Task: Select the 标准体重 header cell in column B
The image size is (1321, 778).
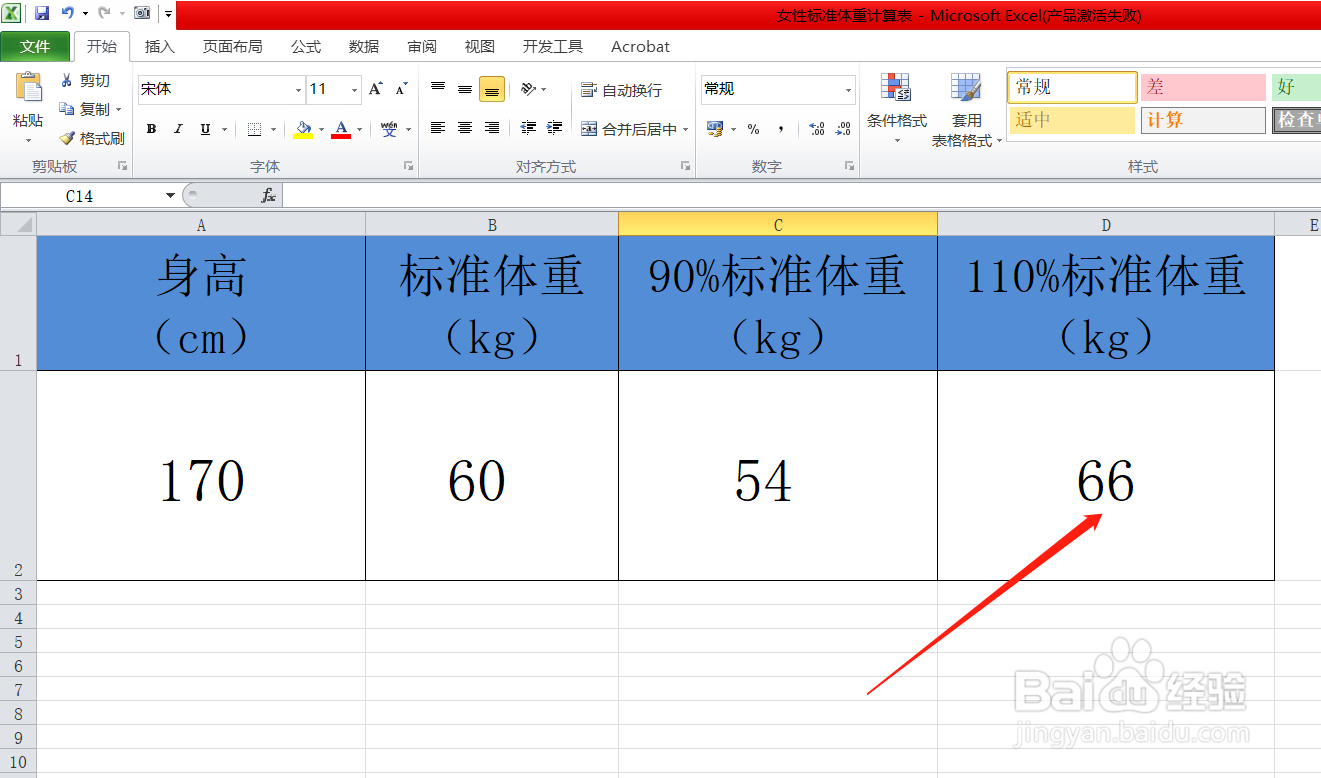Action: click(492, 304)
